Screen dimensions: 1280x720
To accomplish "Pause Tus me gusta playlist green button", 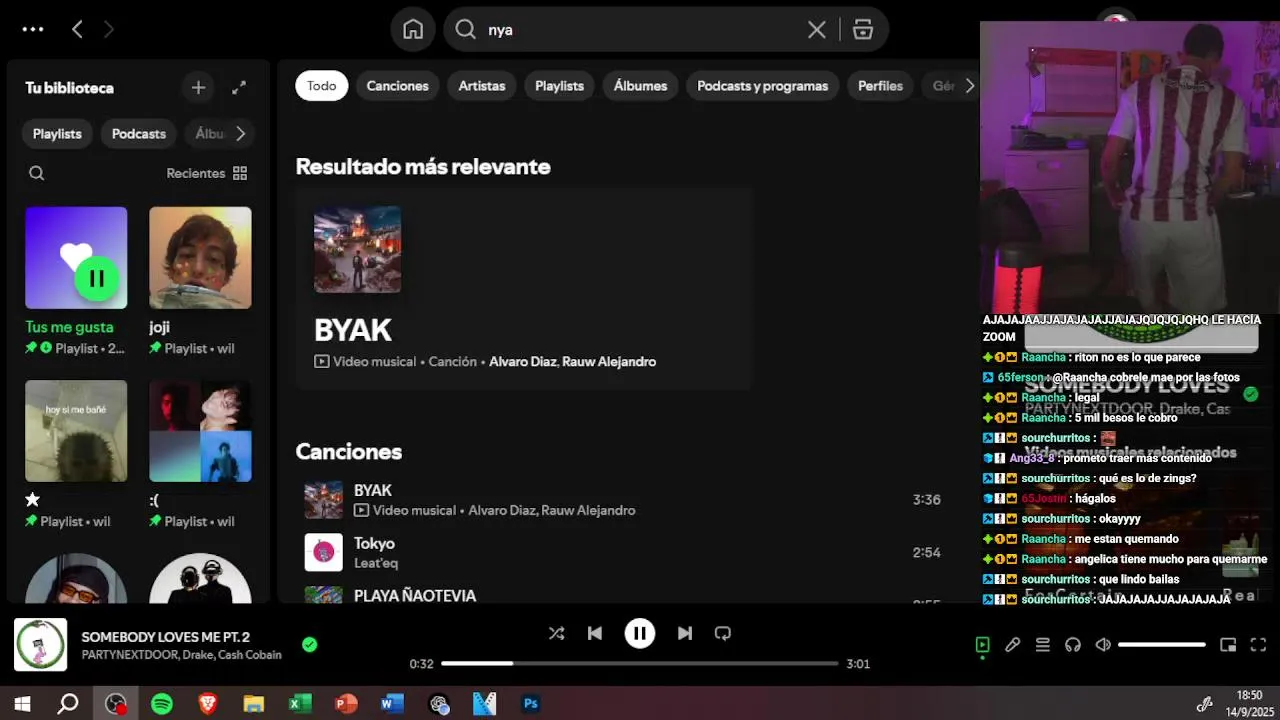I will tap(97, 279).
